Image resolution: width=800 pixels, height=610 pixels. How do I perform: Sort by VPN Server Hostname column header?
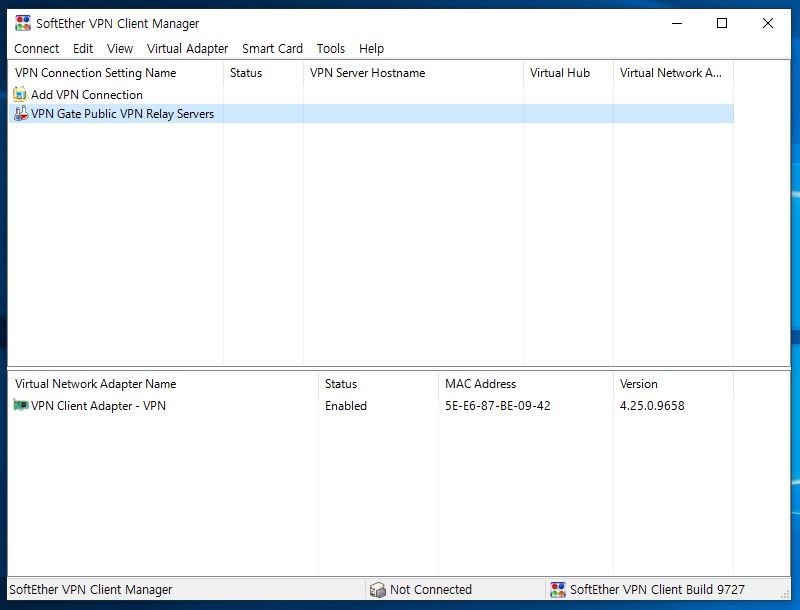pyautogui.click(x=413, y=73)
